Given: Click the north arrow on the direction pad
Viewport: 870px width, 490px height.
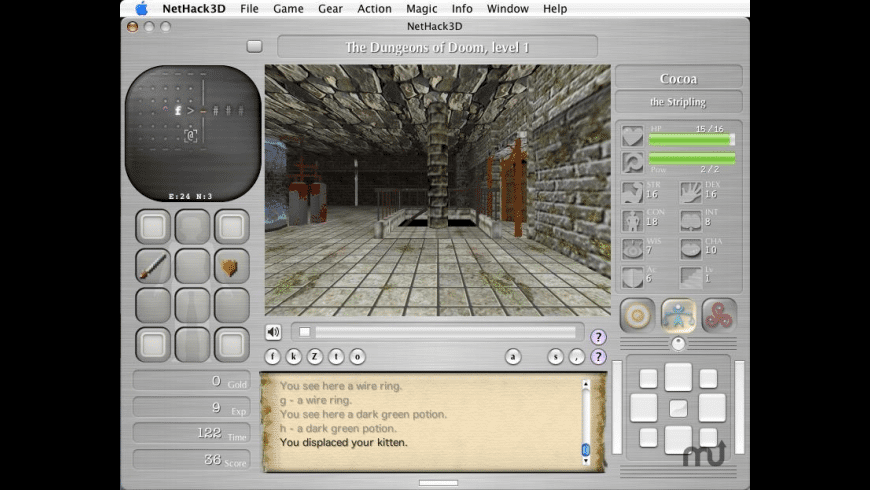Looking at the screenshot, I should click(x=678, y=377).
